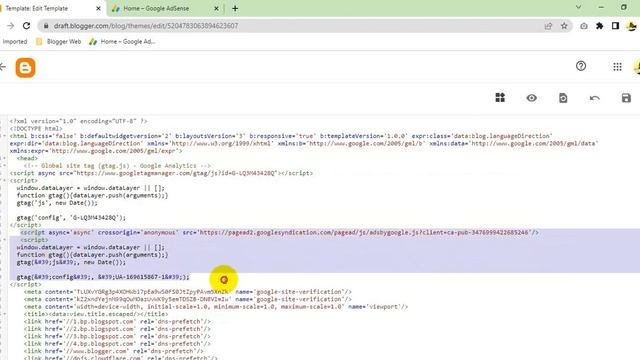Viewport: 640px width, 360px height.
Task: Click the site lock icon in address bar
Action: (46, 26)
